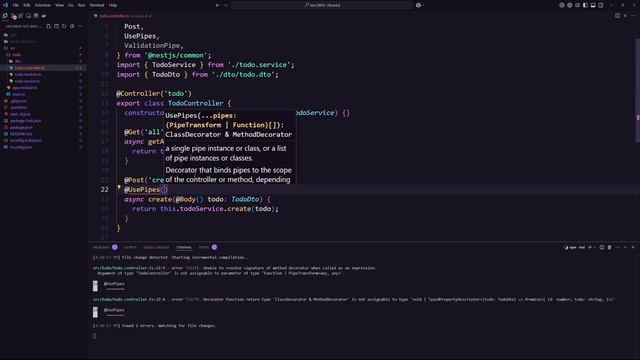The image size is (640, 360).
Task: Open the Source Control view with badge
Action: pyautogui.click(x=13, y=16)
